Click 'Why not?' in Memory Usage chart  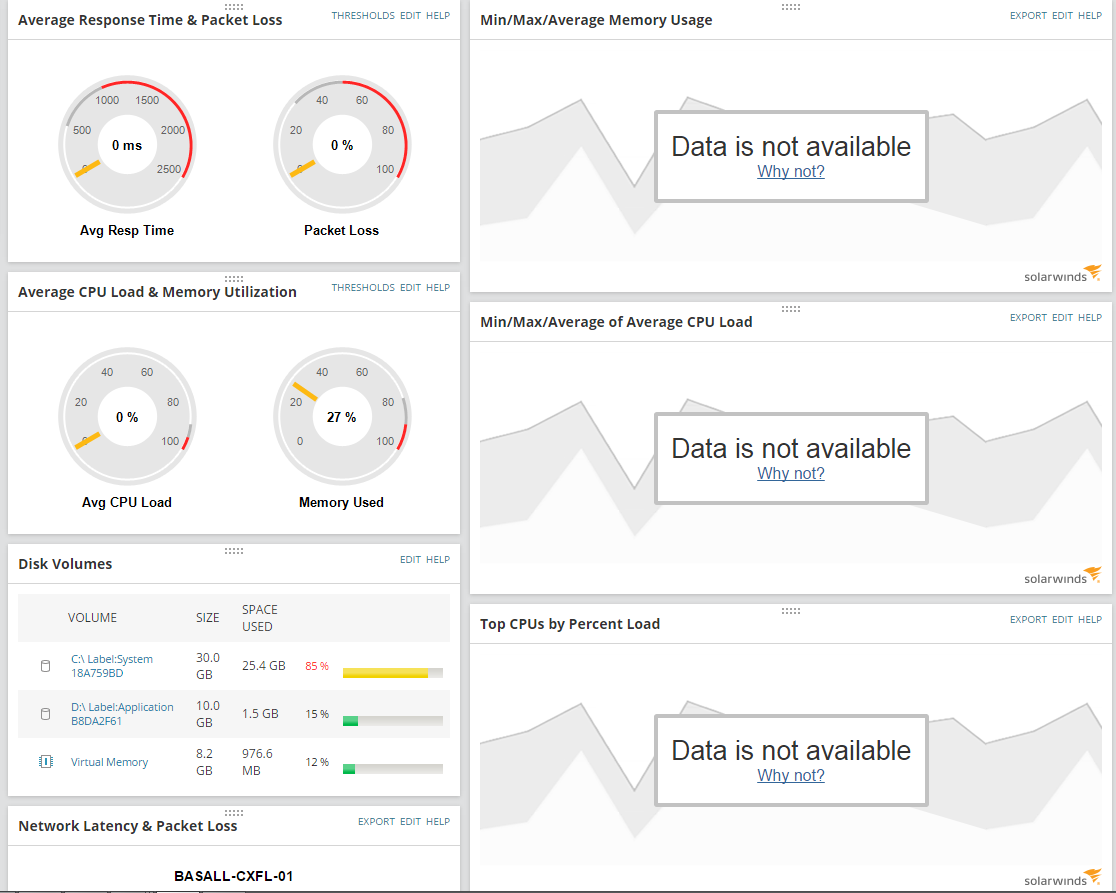tap(791, 171)
